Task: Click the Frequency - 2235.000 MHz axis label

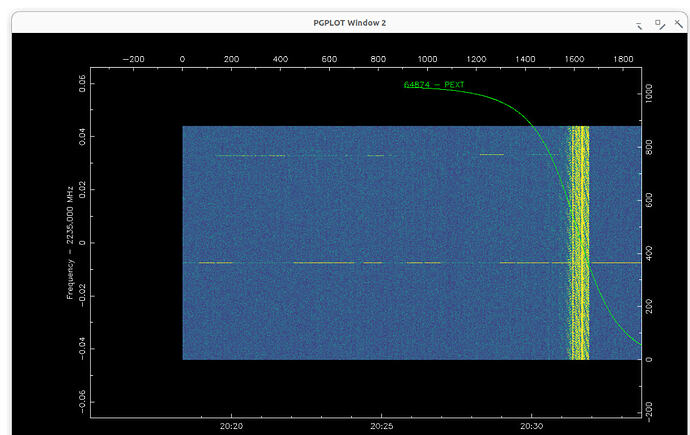Action: pos(70,242)
